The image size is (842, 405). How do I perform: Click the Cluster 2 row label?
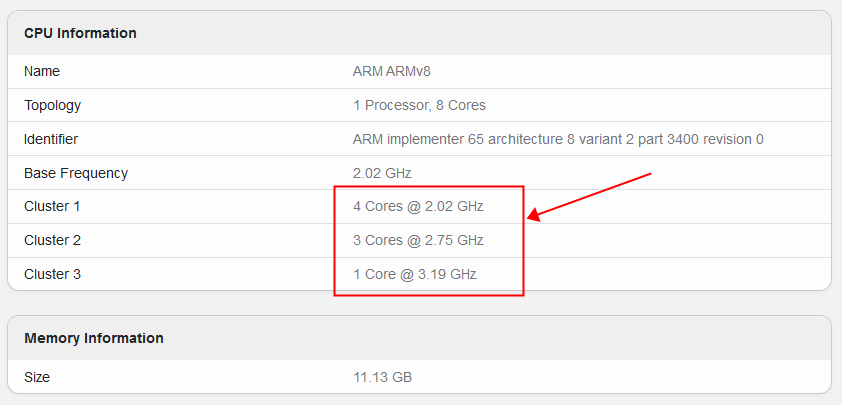coord(52,240)
